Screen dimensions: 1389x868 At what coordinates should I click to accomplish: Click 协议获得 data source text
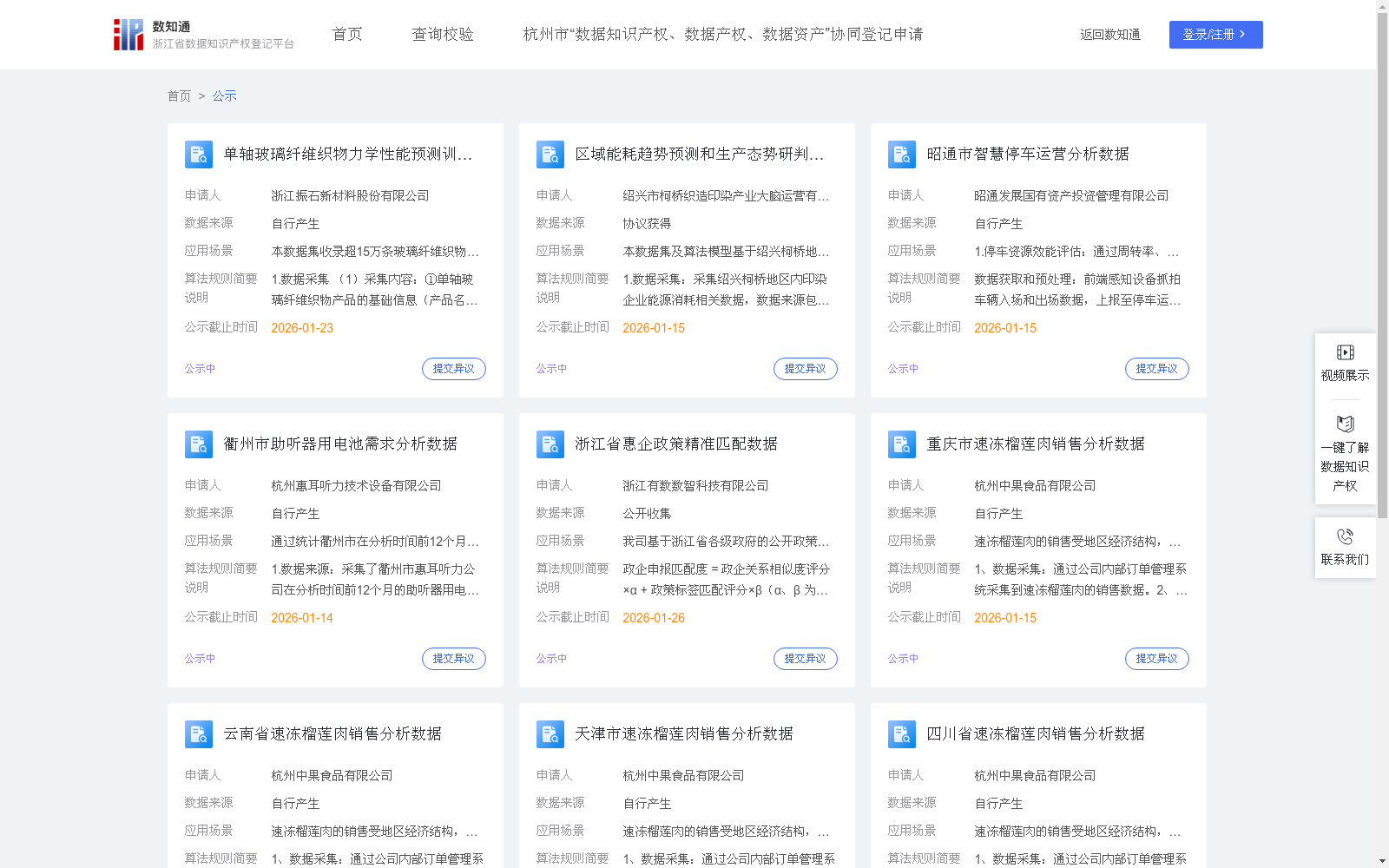point(647,224)
